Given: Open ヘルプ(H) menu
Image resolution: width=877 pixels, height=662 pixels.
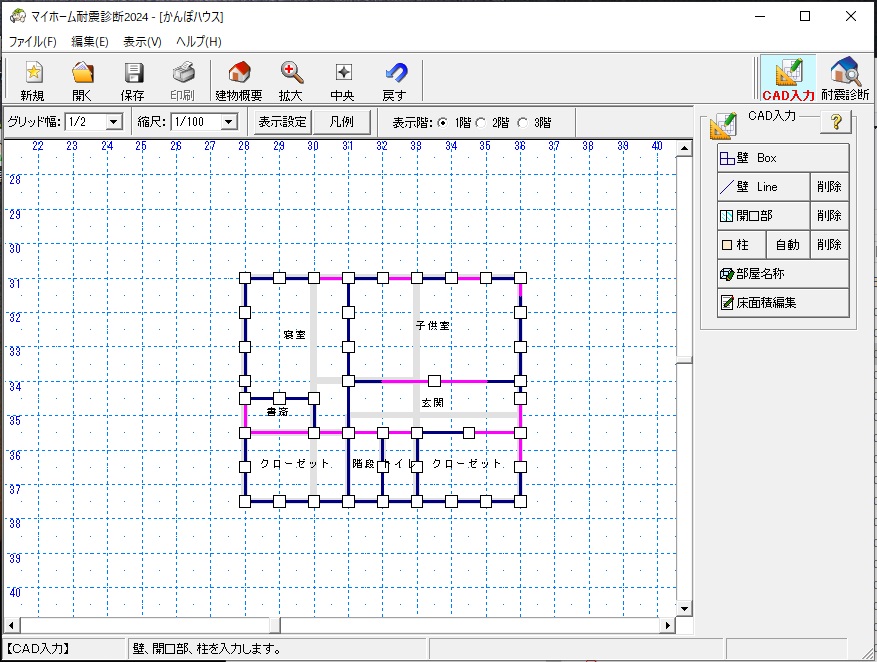Looking at the screenshot, I should tap(199, 41).
